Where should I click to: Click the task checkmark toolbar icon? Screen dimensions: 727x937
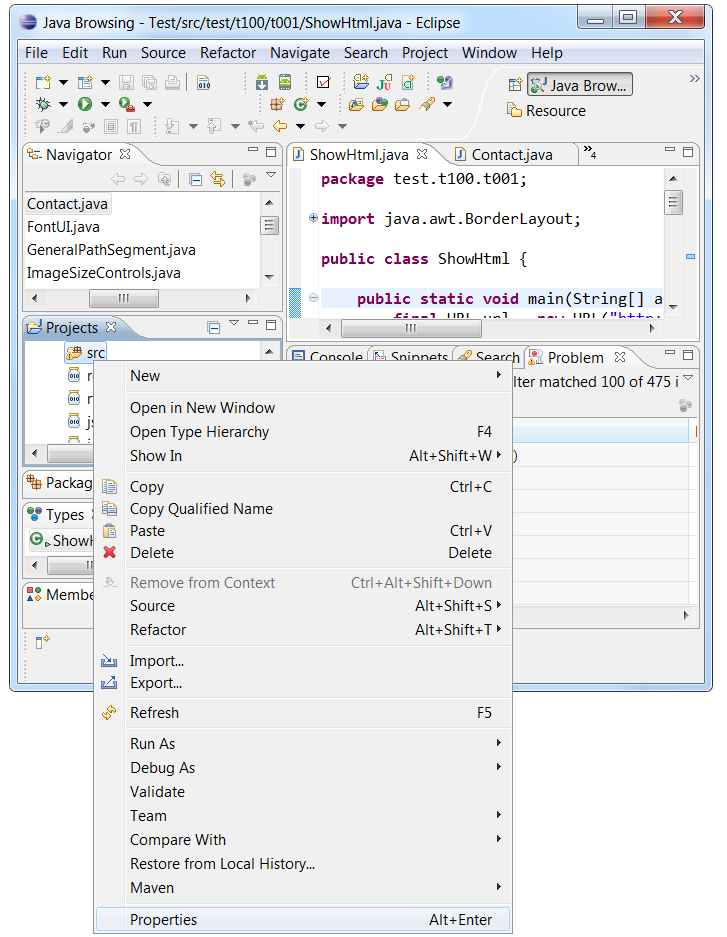323,82
